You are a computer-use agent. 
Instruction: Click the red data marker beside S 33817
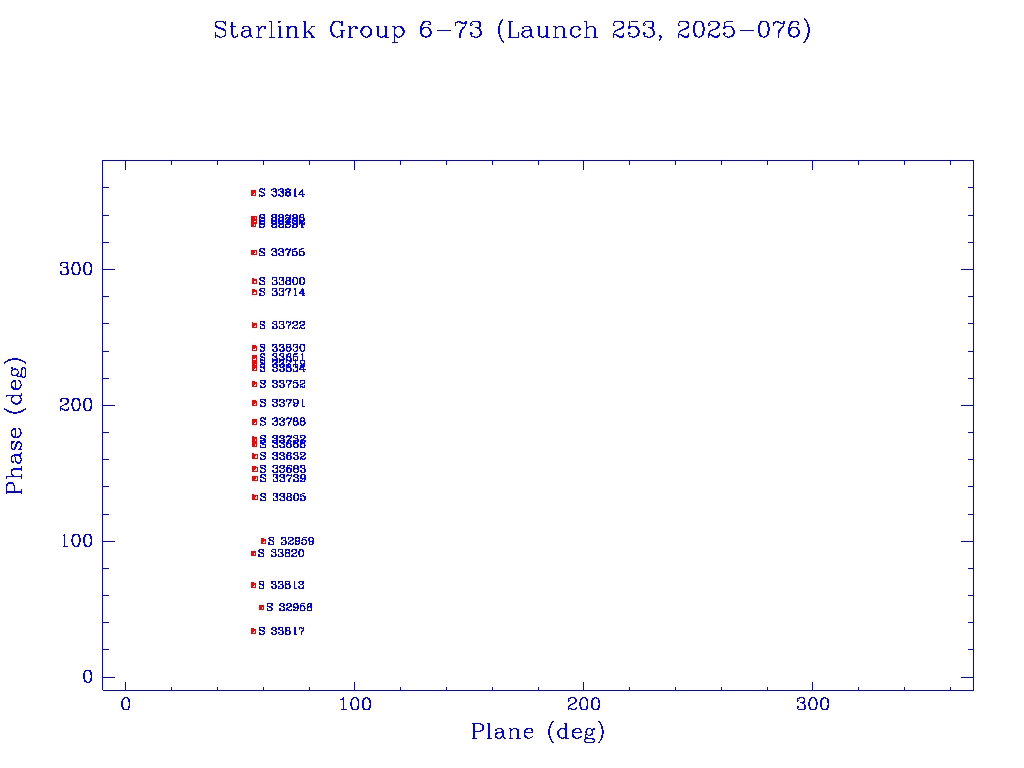click(253, 632)
